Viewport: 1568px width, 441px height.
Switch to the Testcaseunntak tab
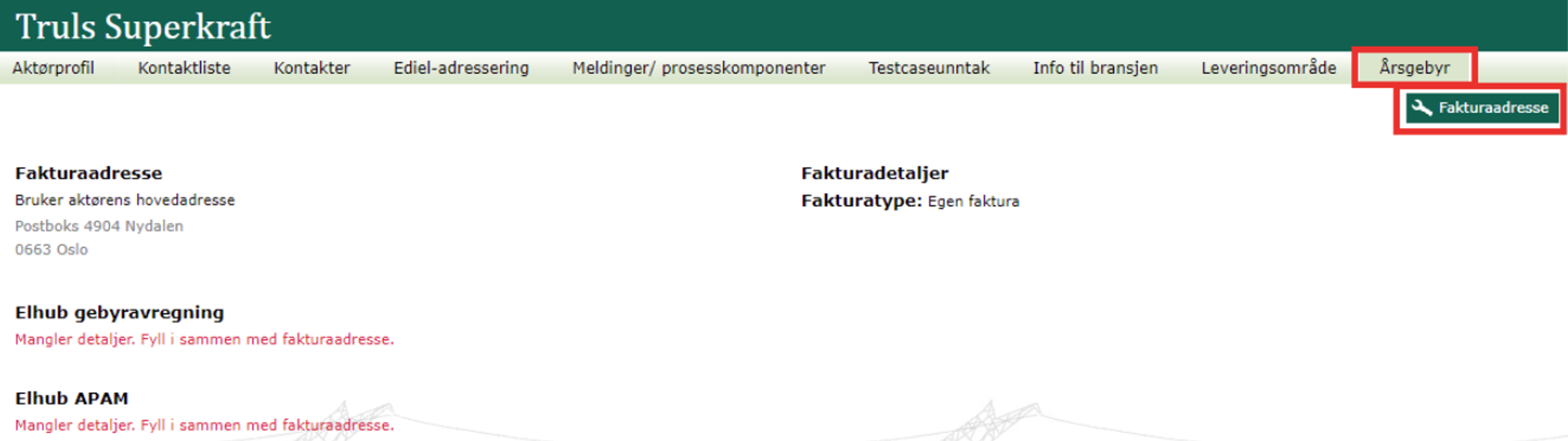[929, 68]
